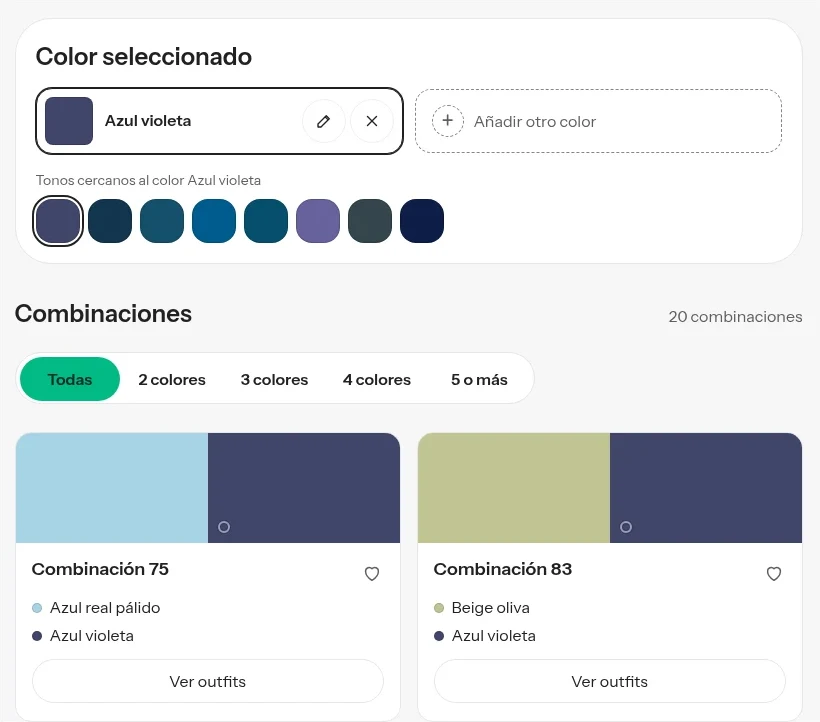Pick the muted teal blue tone swatch
Viewport: 820px width, 722px height.
click(x=162, y=221)
